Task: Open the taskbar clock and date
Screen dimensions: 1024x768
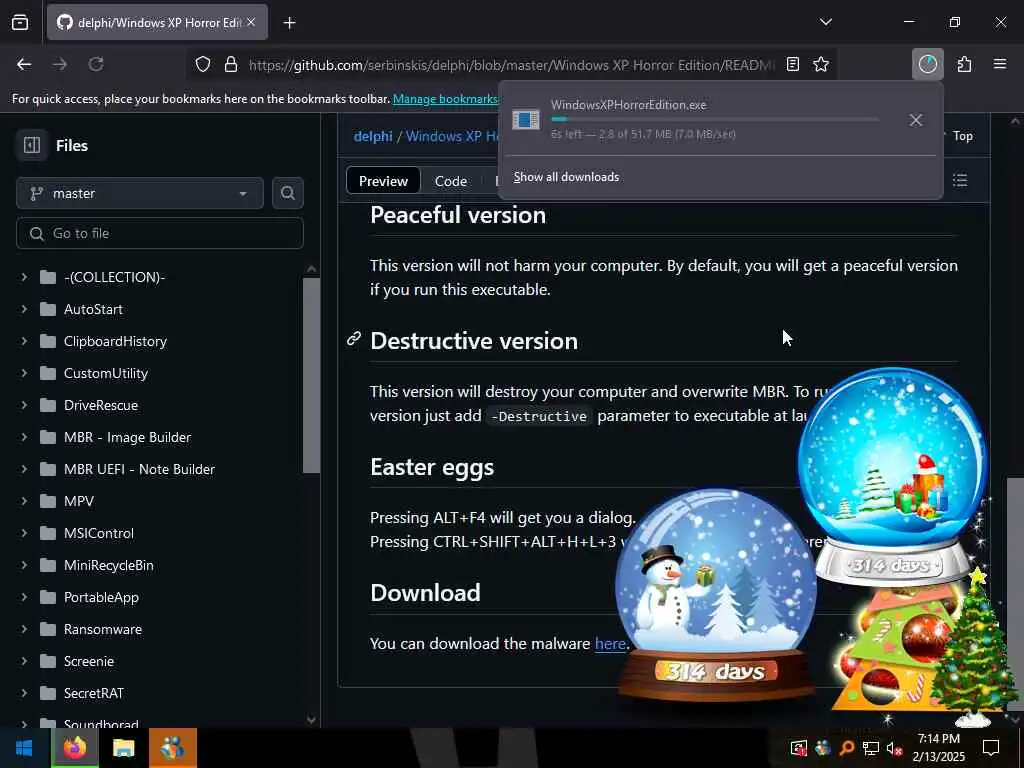Action: click(x=938, y=748)
